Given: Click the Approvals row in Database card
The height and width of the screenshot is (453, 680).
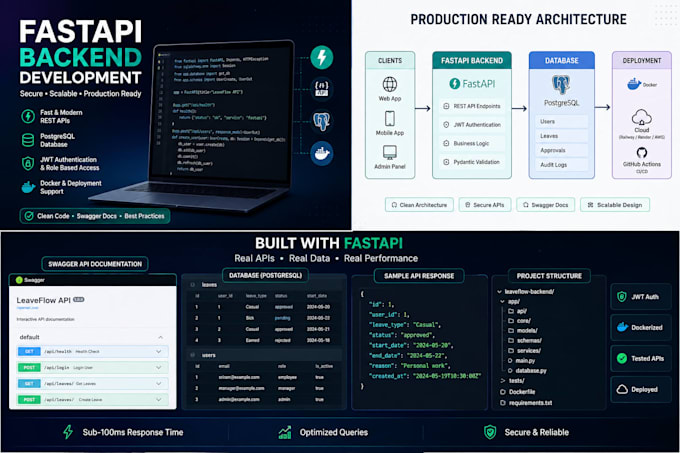Looking at the screenshot, I should [561, 150].
